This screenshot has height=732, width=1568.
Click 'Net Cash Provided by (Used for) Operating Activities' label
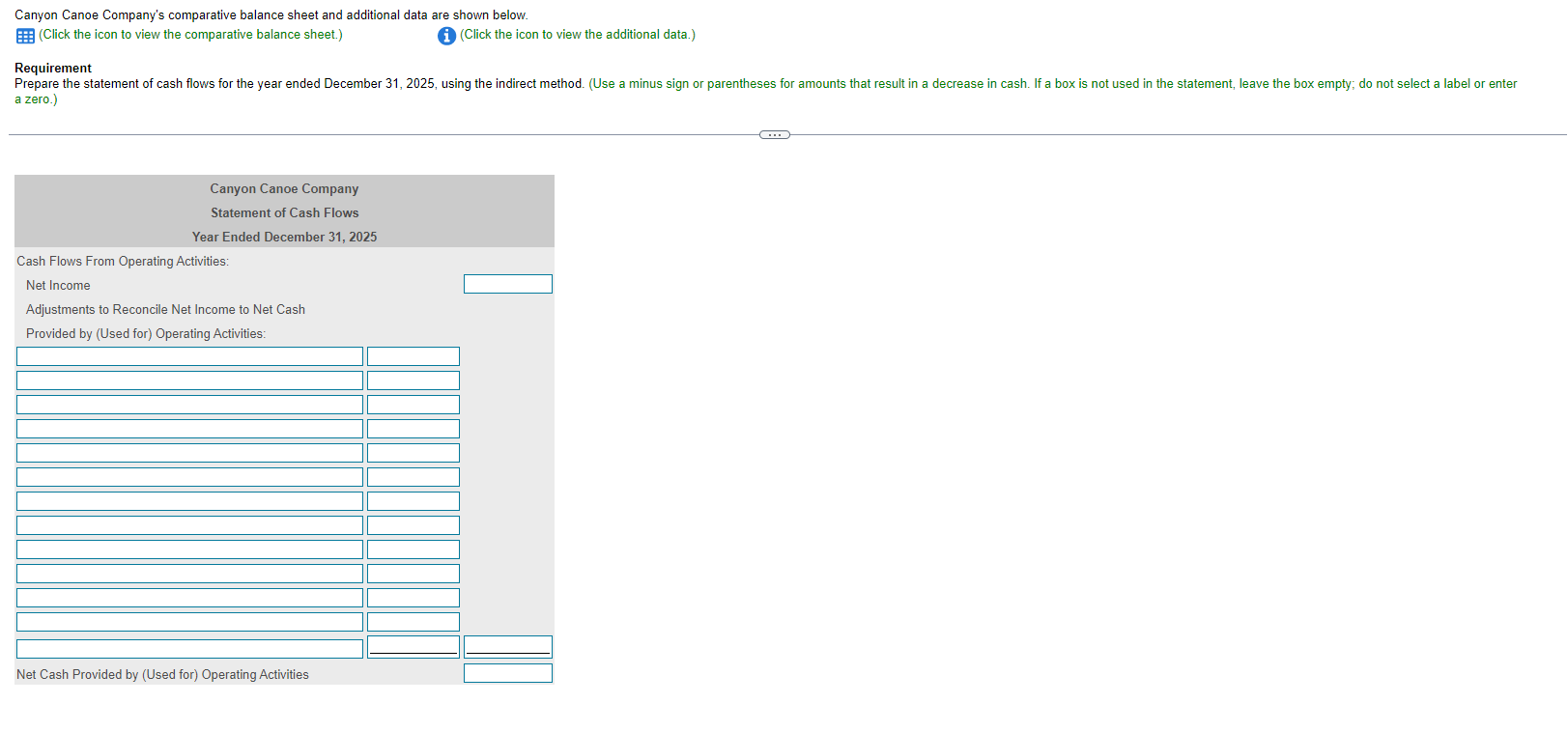pyautogui.click(x=162, y=674)
